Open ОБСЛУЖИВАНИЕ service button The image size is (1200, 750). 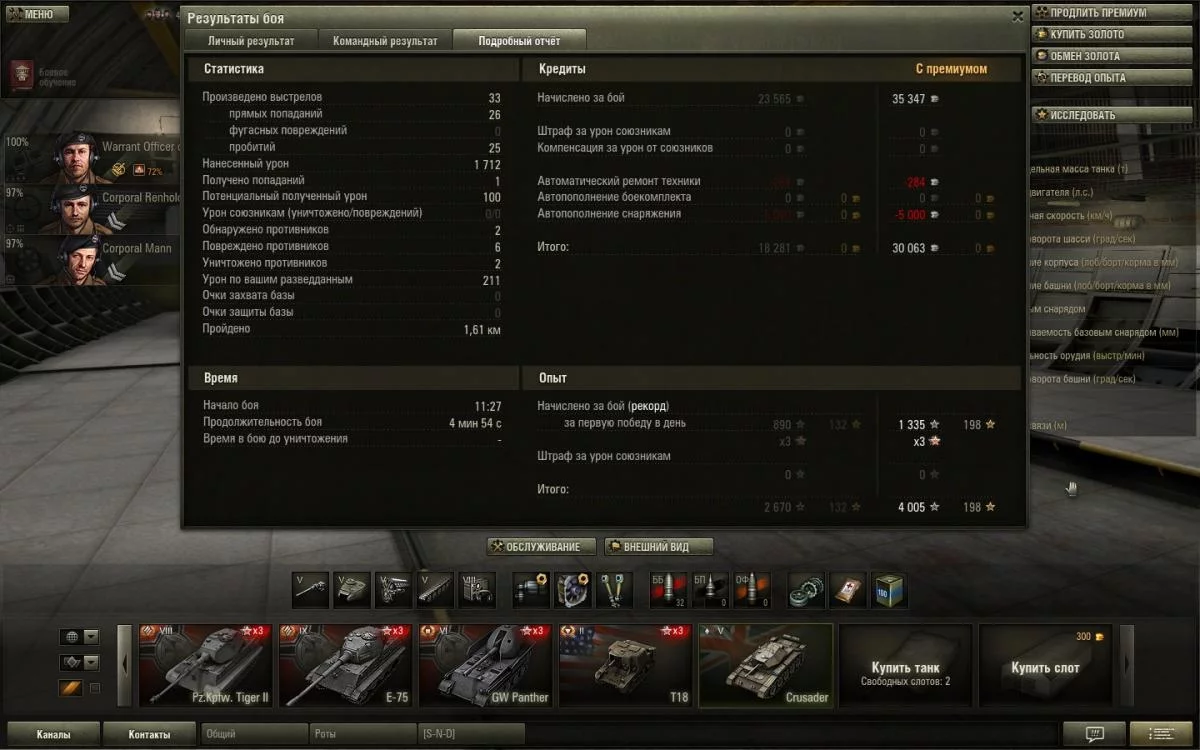point(541,547)
